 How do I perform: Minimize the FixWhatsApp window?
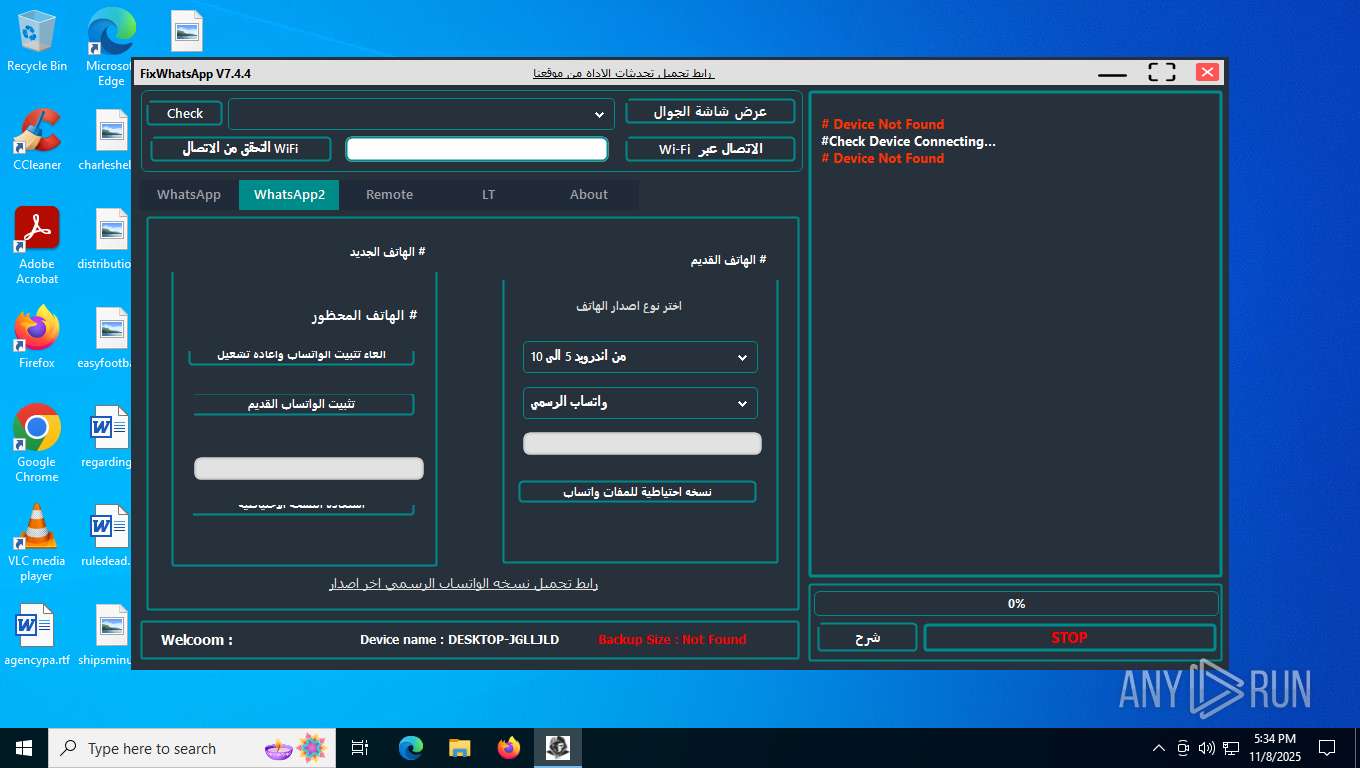pos(1112,73)
